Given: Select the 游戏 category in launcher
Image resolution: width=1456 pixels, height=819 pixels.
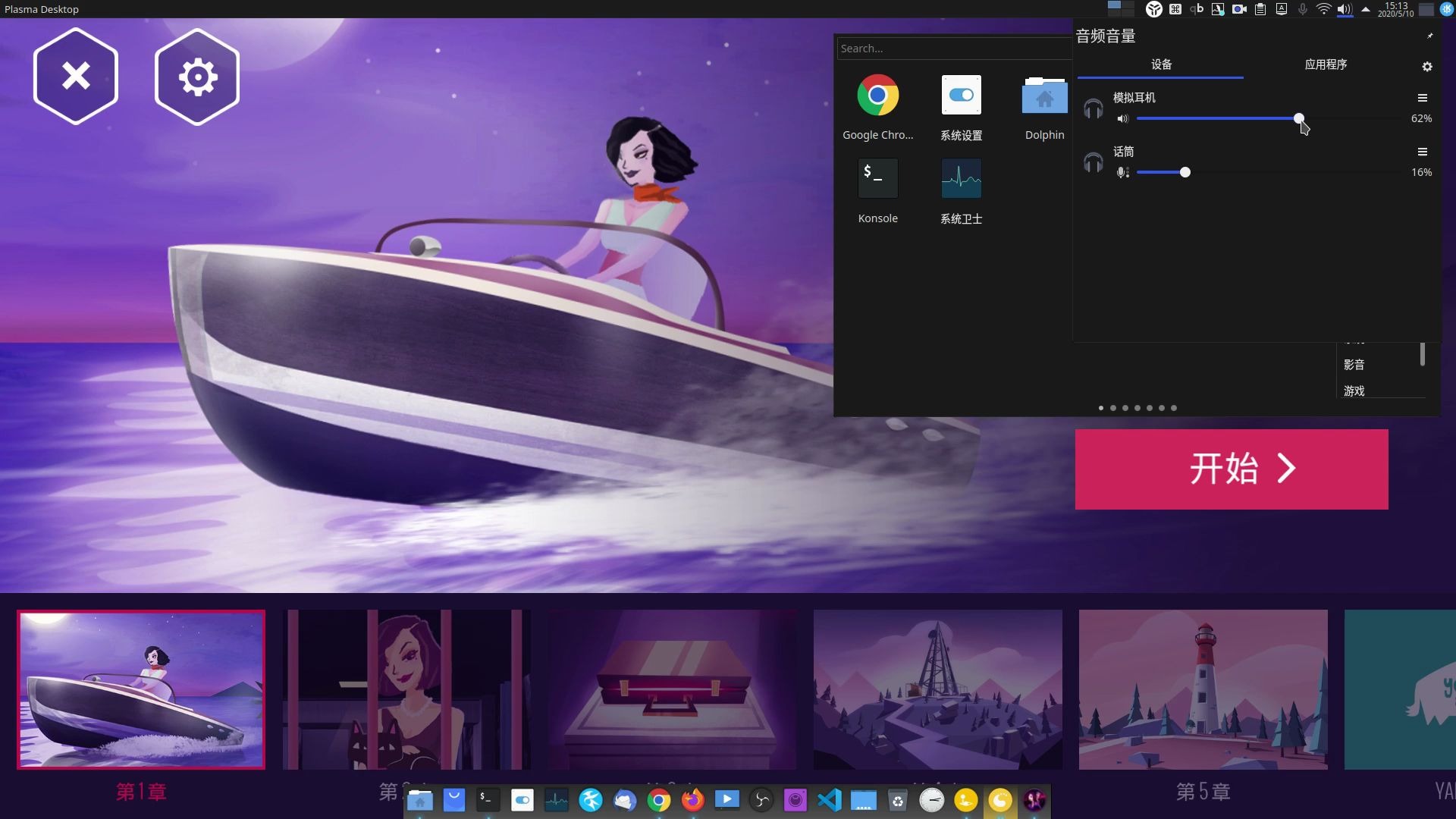Looking at the screenshot, I should coord(1354,391).
